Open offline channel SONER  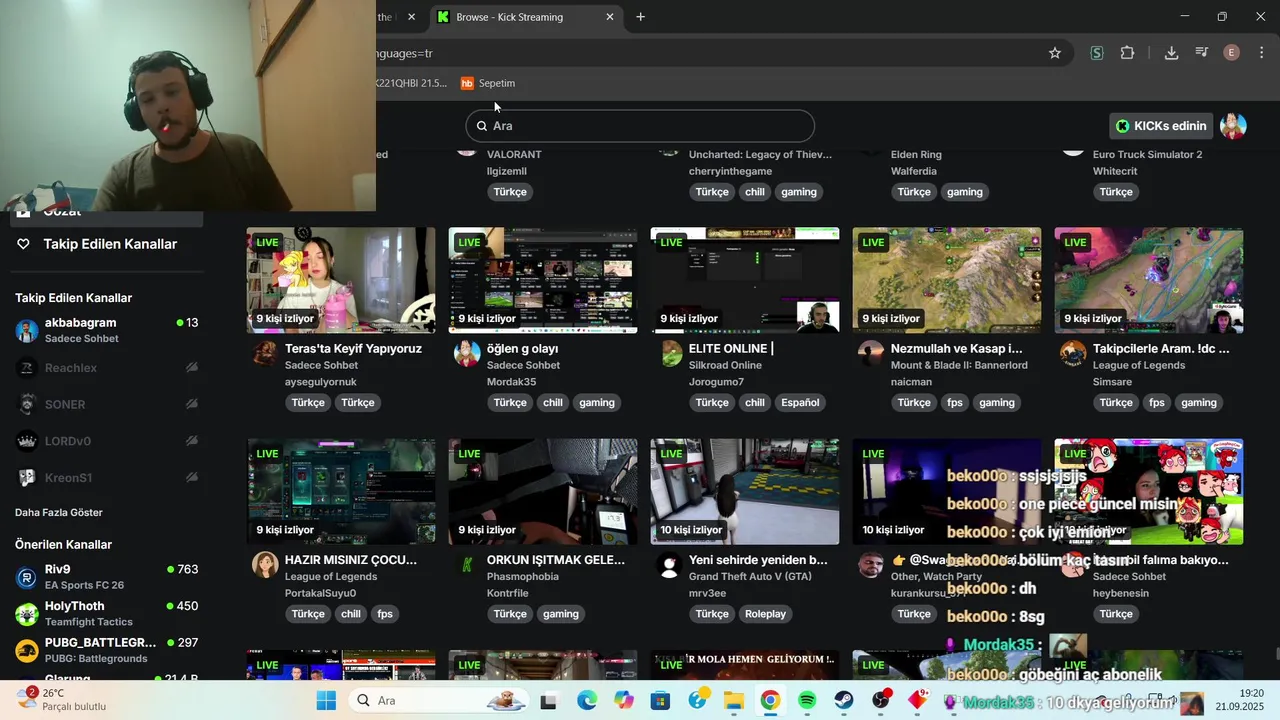(x=107, y=405)
